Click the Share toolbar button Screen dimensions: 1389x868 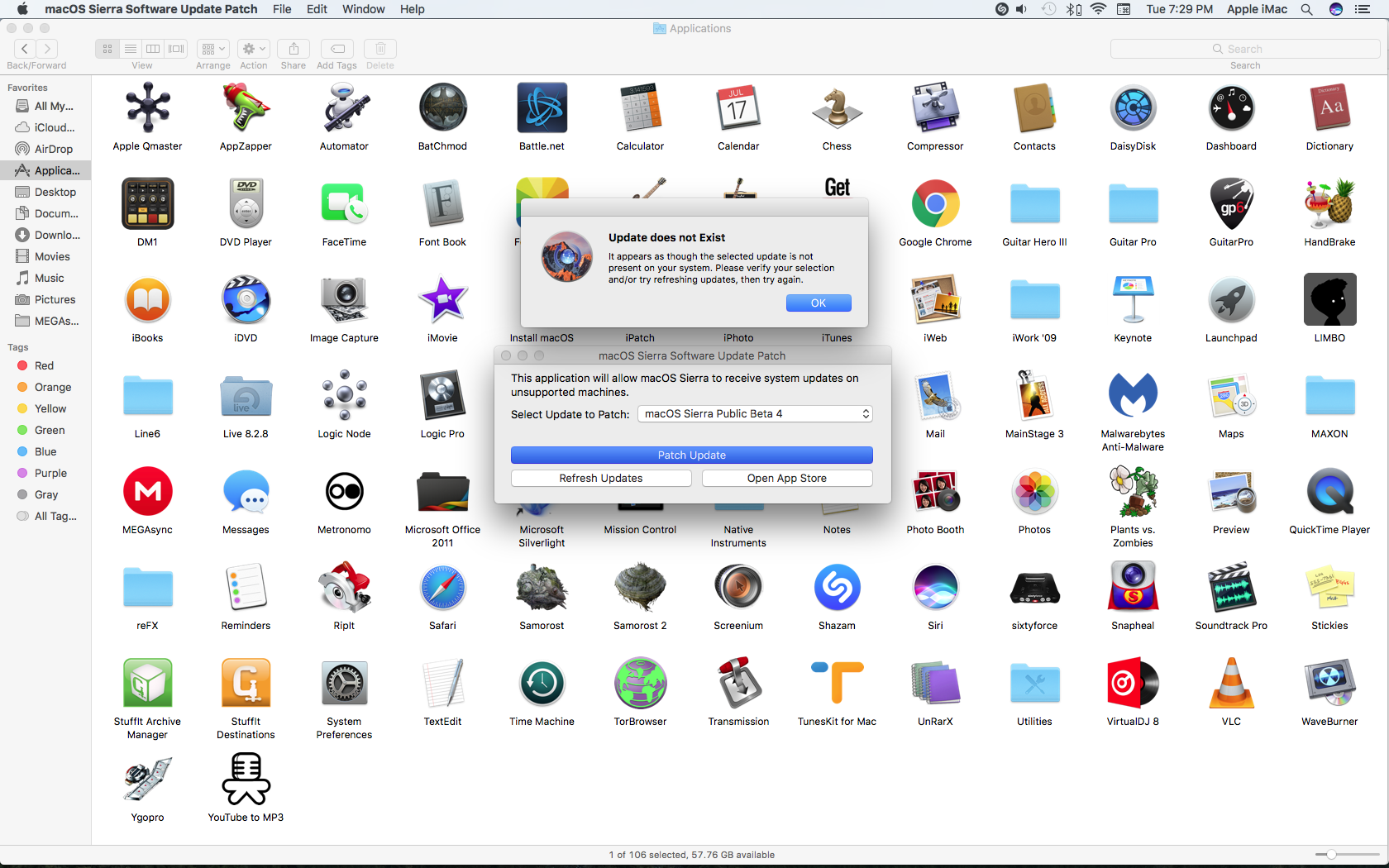pos(294,49)
